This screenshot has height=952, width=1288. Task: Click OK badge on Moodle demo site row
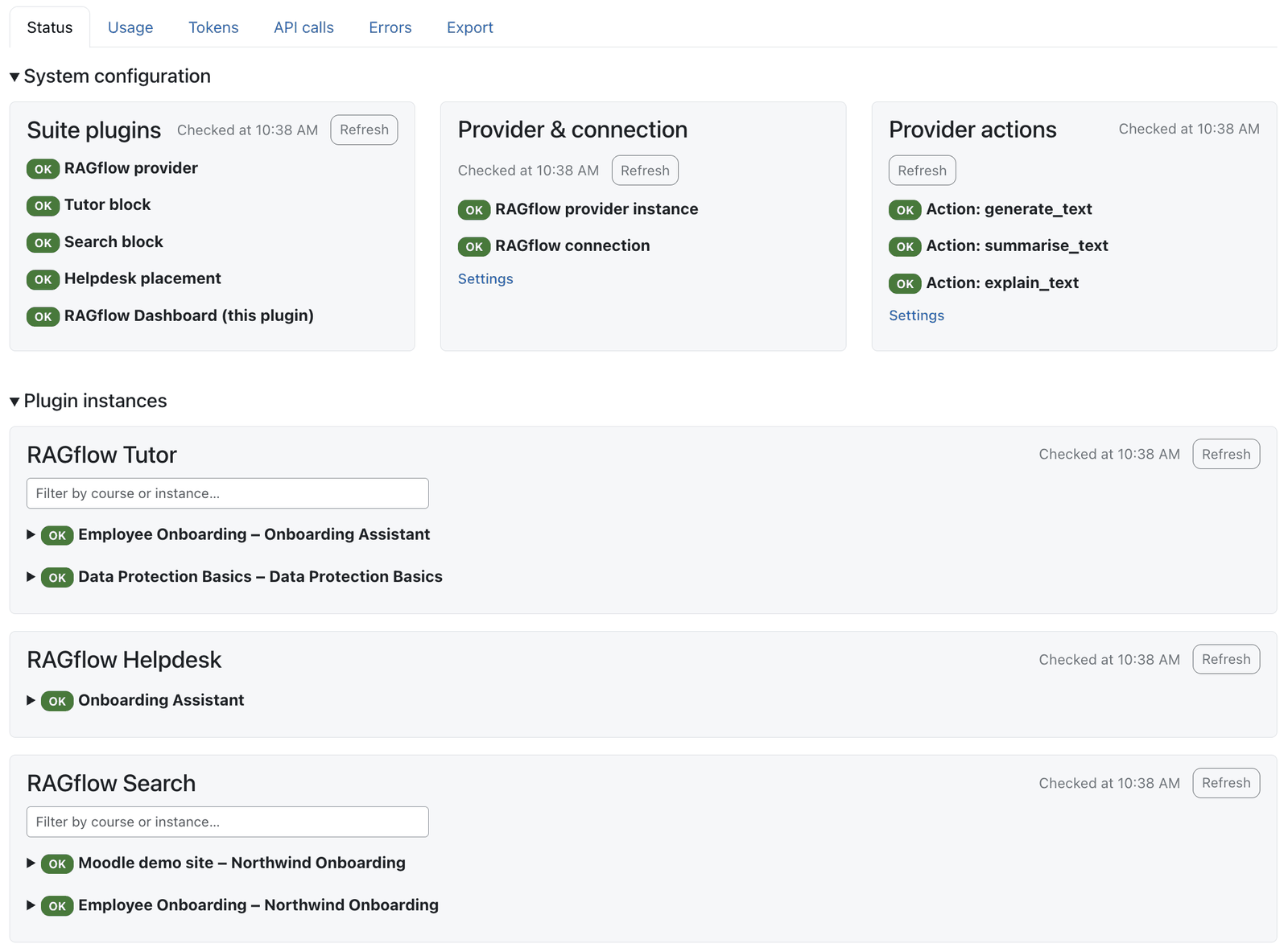click(x=57, y=863)
